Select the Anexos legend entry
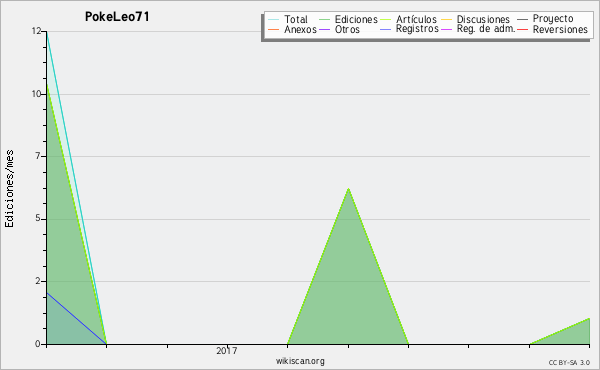 pos(292,29)
